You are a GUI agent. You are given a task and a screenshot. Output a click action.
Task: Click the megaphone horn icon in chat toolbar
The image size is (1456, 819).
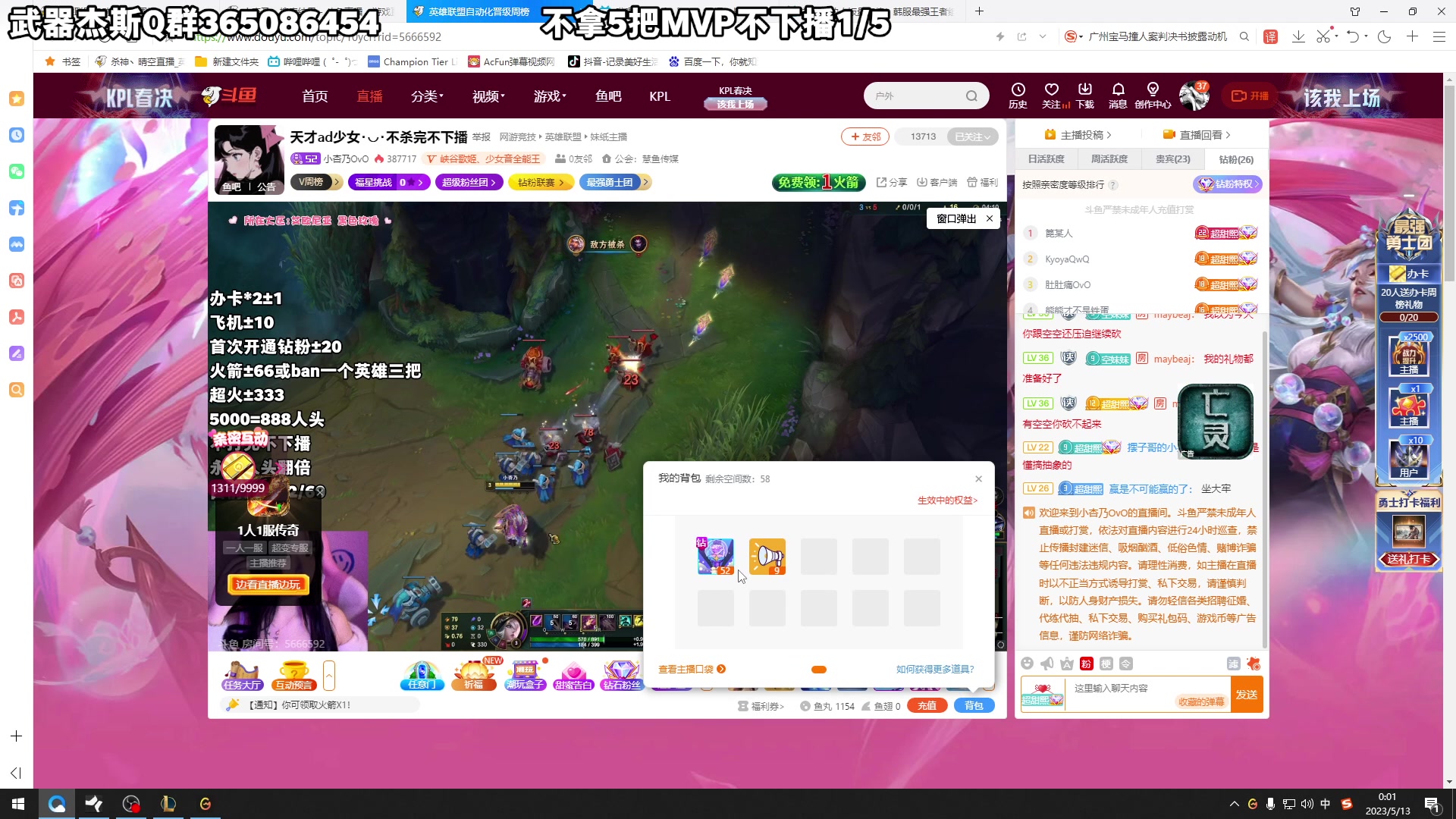click(x=1047, y=664)
